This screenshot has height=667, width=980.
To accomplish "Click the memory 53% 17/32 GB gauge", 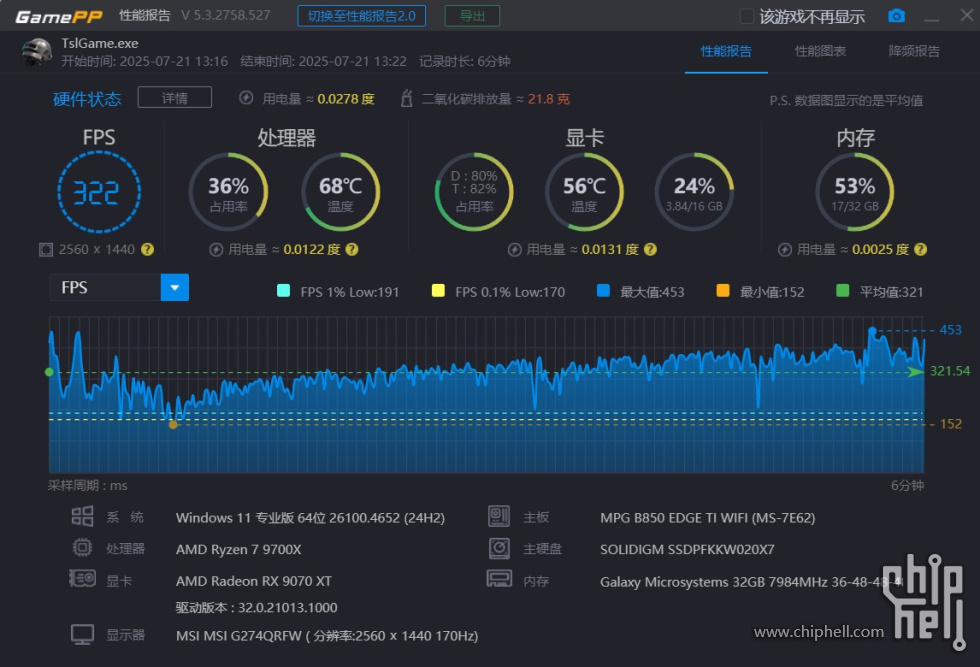I will (x=855, y=192).
